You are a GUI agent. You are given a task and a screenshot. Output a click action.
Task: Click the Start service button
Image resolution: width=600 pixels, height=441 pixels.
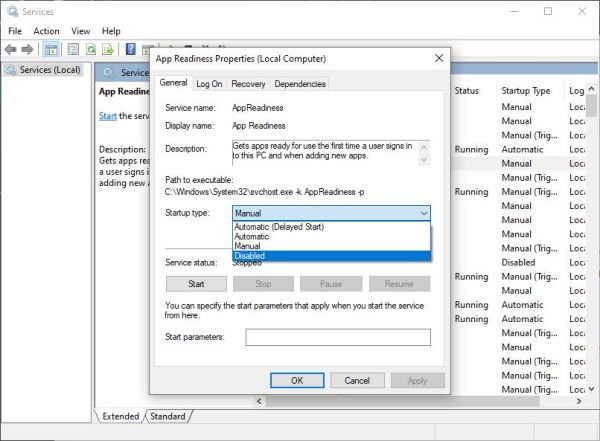pos(196,284)
